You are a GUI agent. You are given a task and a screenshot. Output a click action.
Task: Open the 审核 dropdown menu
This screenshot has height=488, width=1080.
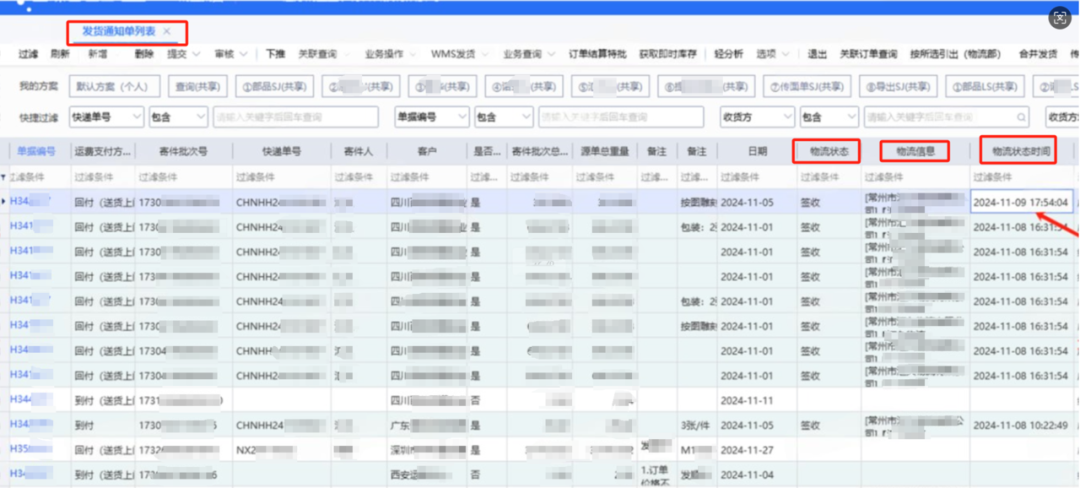coord(231,54)
